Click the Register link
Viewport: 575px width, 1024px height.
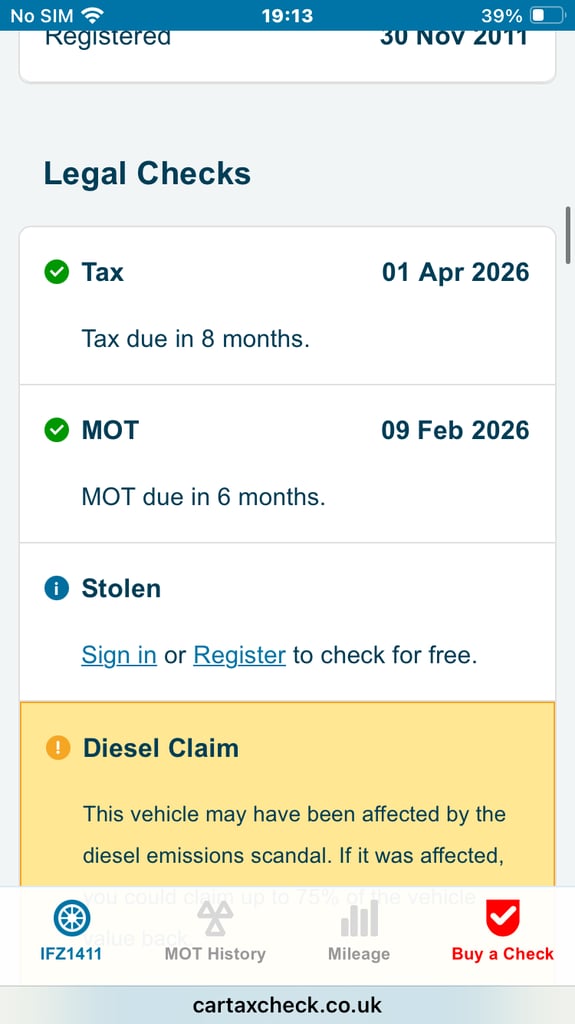point(239,655)
